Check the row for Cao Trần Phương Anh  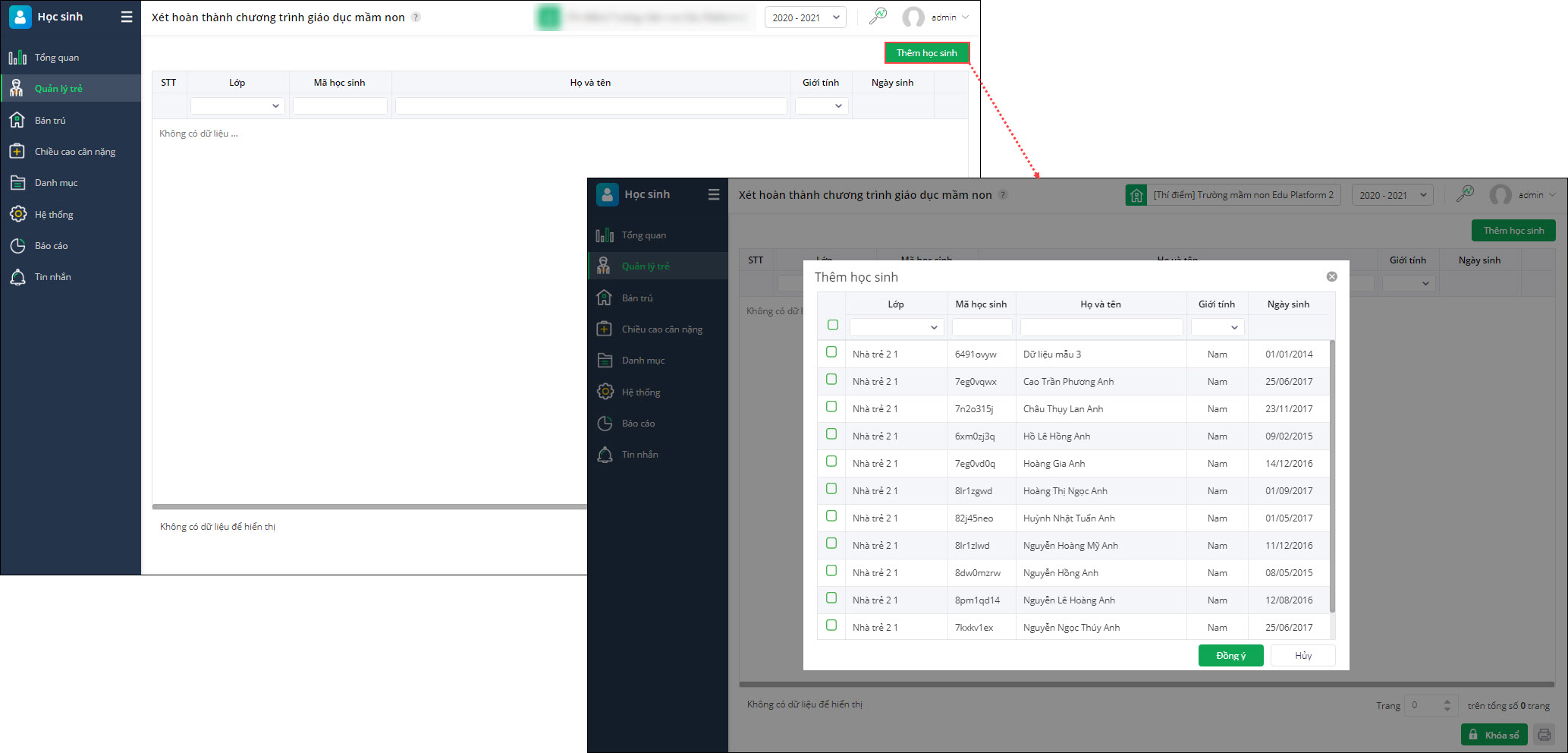click(x=831, y=380)
